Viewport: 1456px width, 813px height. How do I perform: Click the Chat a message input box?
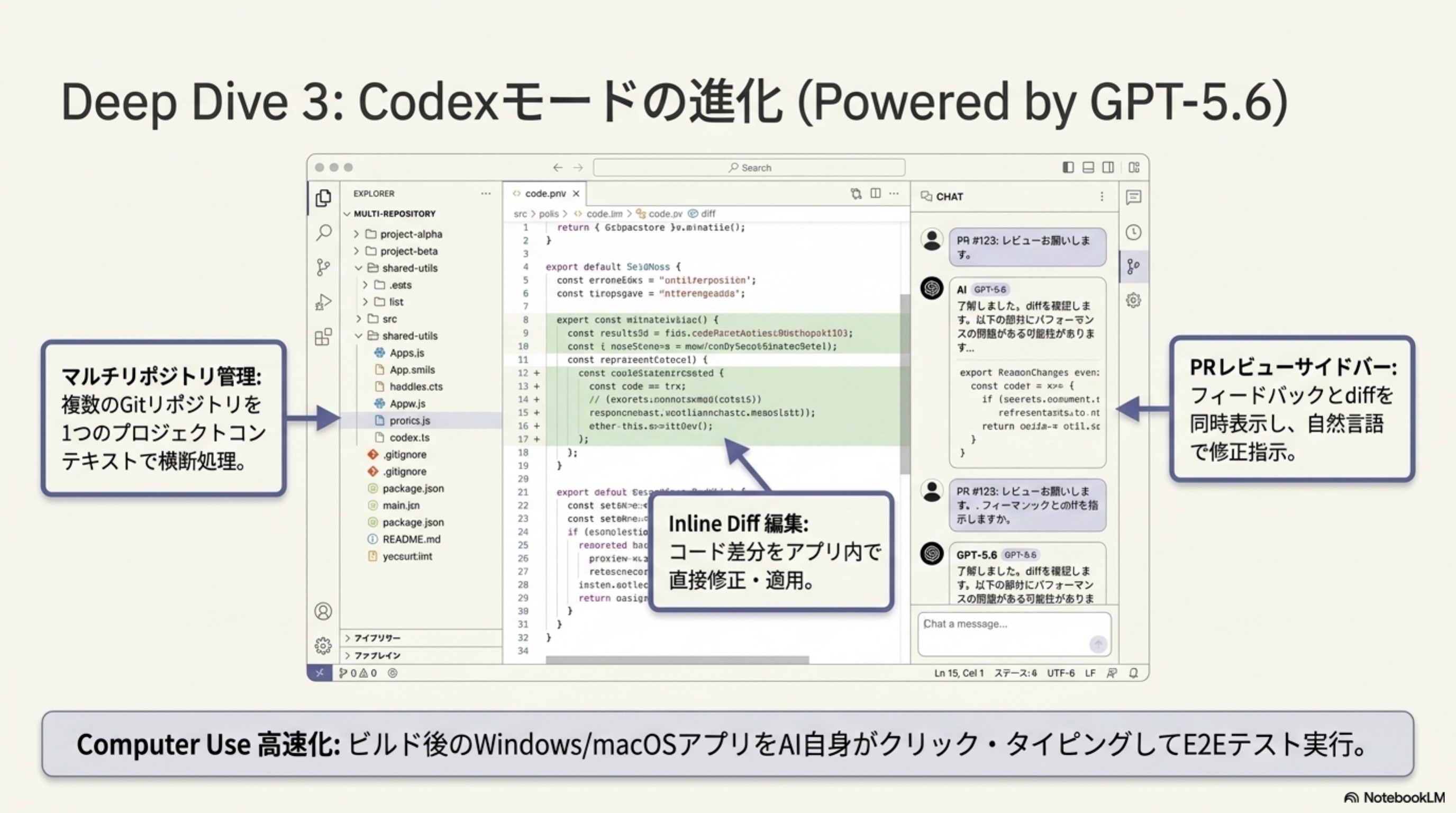(x=1015, y=634)
